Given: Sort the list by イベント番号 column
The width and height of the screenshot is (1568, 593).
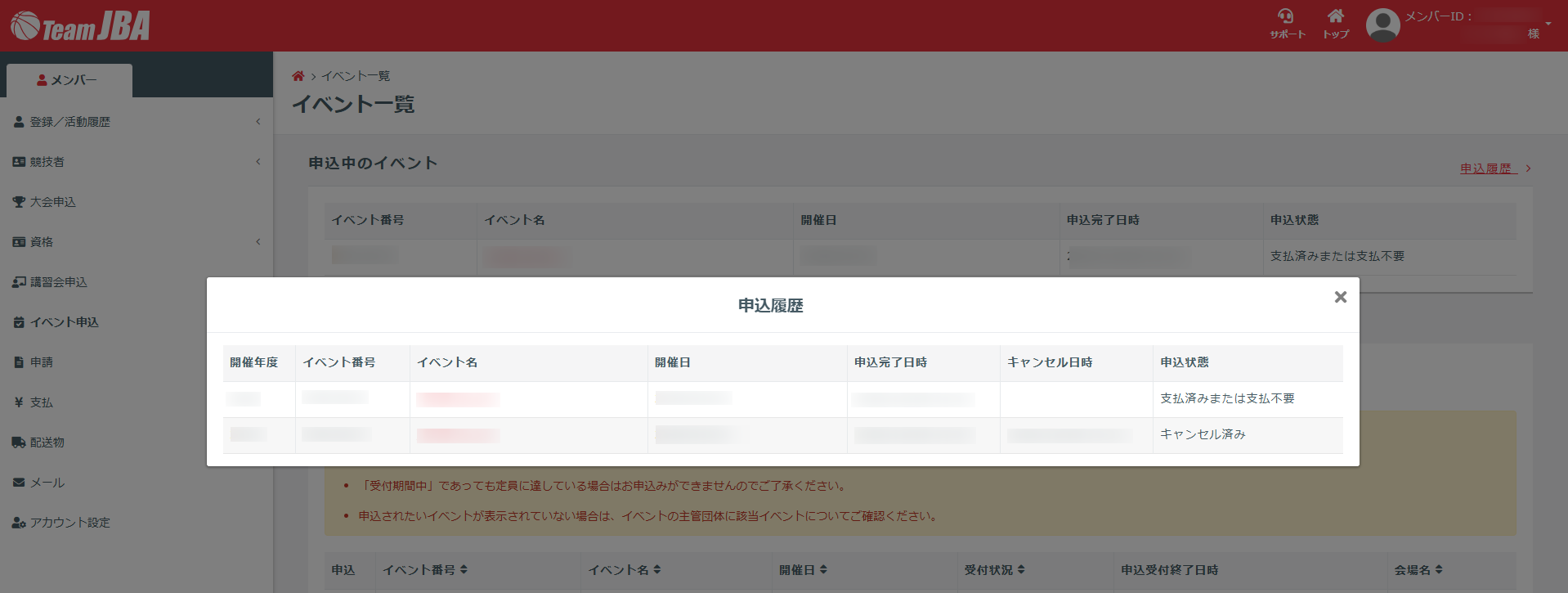Looking at the screenshot, I should pyautogui.click(x=425, y=570).
